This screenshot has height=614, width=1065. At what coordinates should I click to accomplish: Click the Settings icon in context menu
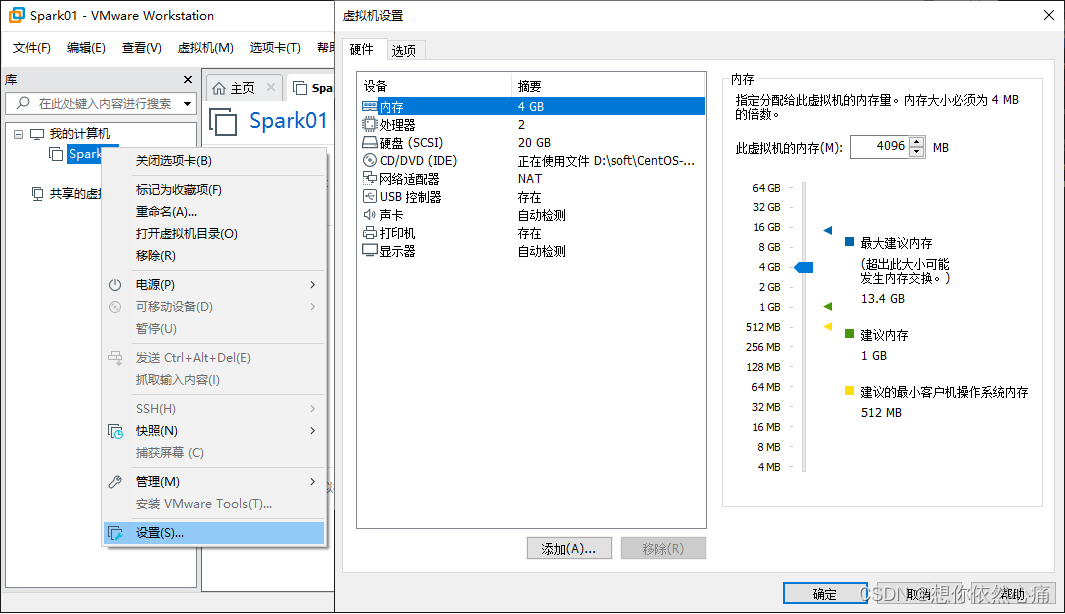point(115,533)
